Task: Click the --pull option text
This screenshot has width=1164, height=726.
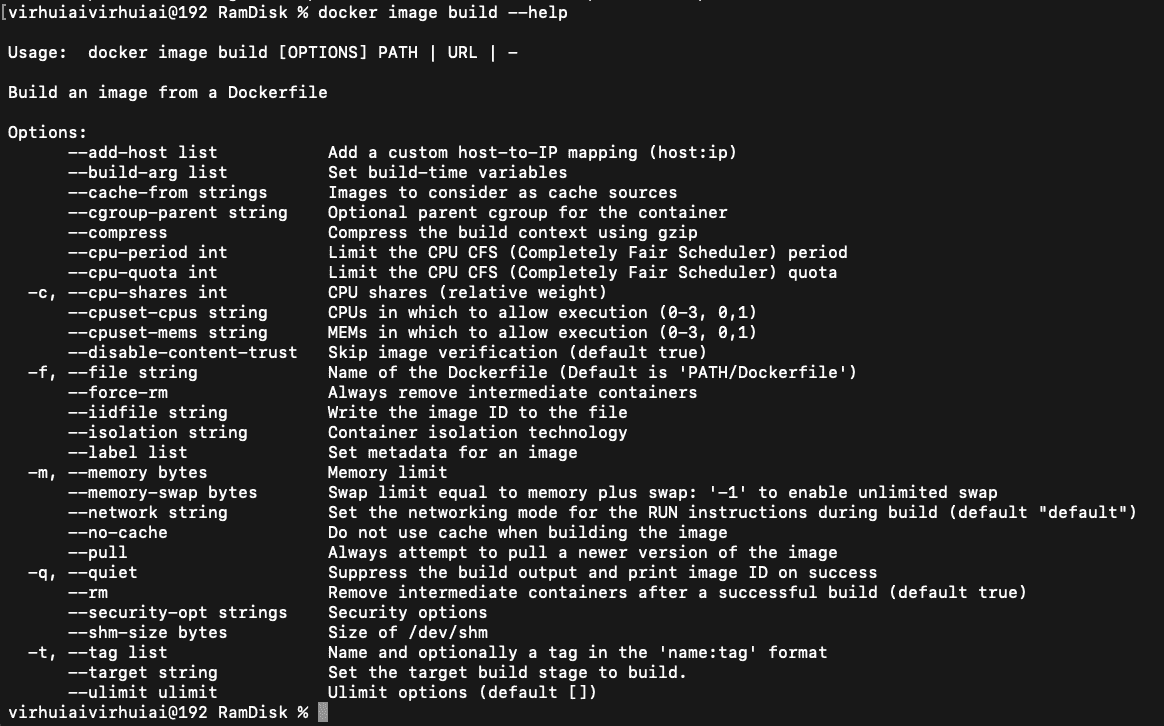Action: point(97,553)
